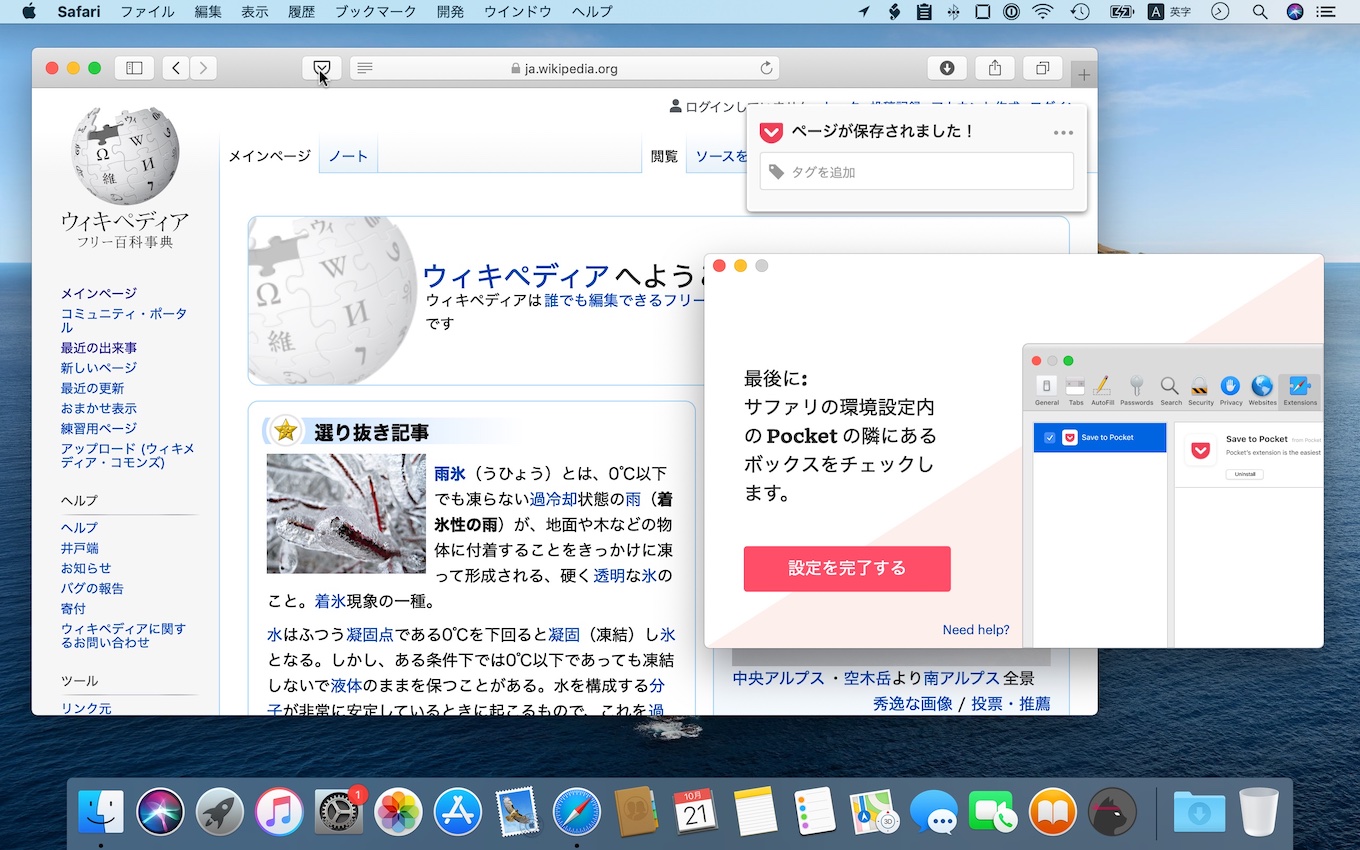Viewport: 1360px width, 850px height.
Task: Switch to the ノート tab on Wikipedia
Action: [x=347, y=155]
